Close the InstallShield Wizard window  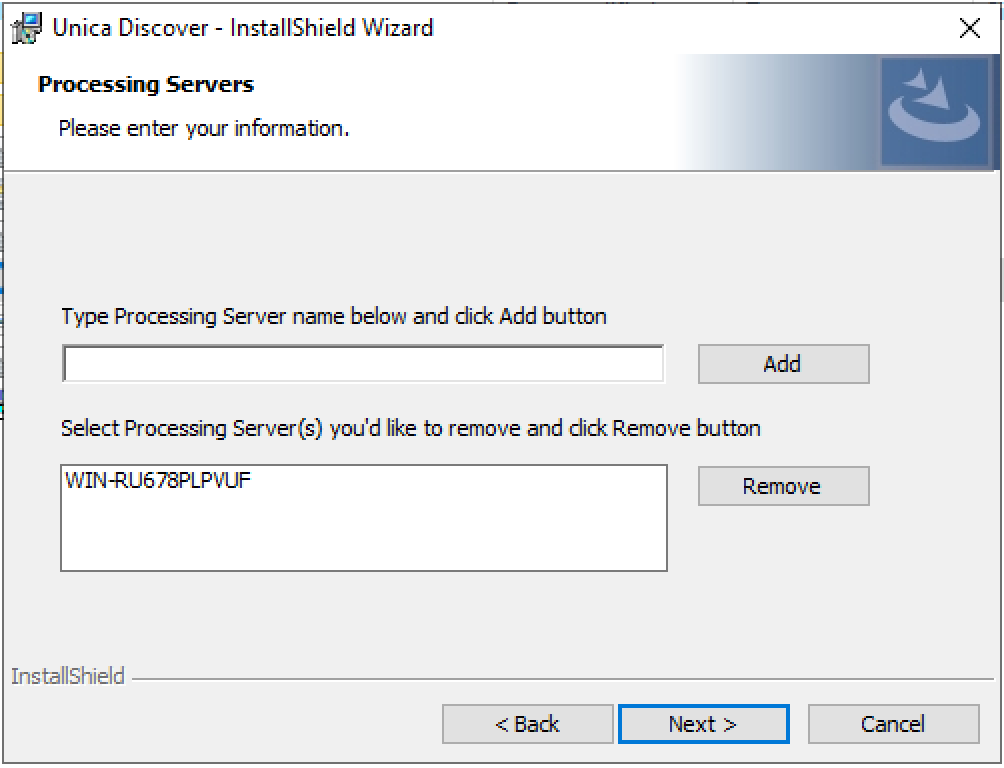pyautogui.click(x=969, y=28)
